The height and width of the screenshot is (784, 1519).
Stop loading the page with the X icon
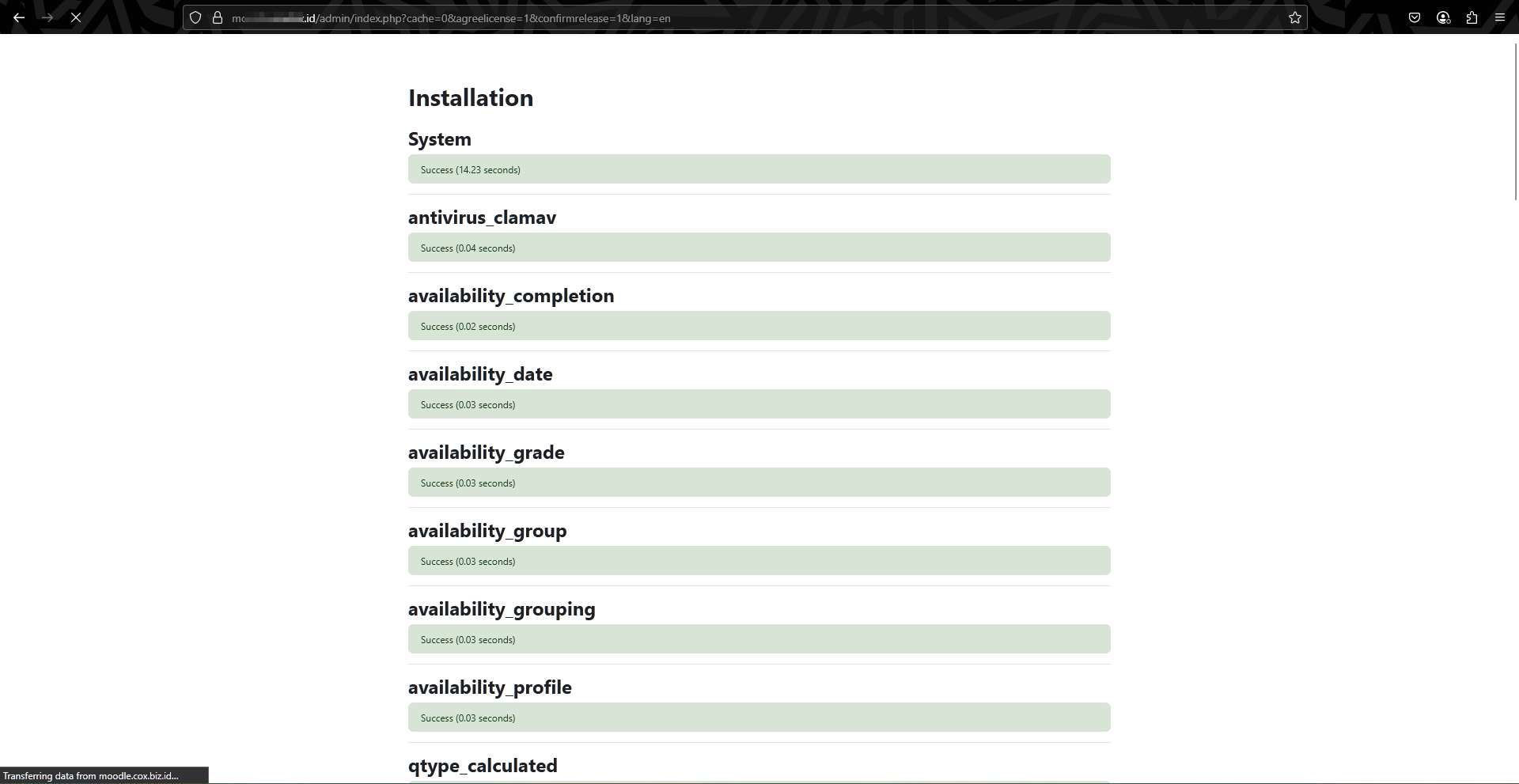click(x=76, y=17)
